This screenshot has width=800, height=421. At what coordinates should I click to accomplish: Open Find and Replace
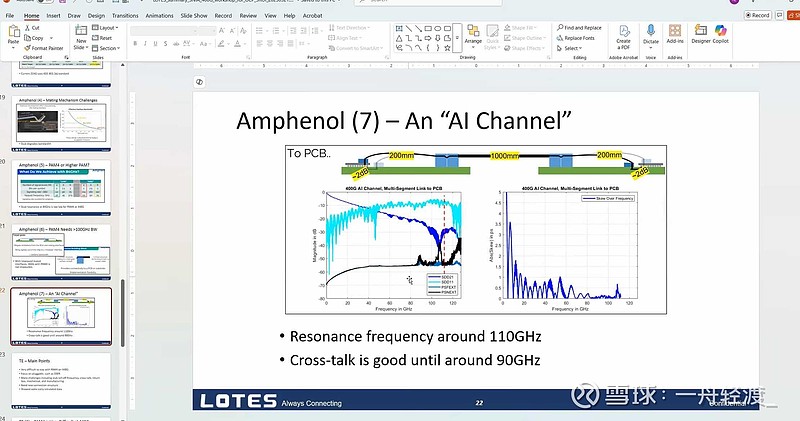[579, 28]
